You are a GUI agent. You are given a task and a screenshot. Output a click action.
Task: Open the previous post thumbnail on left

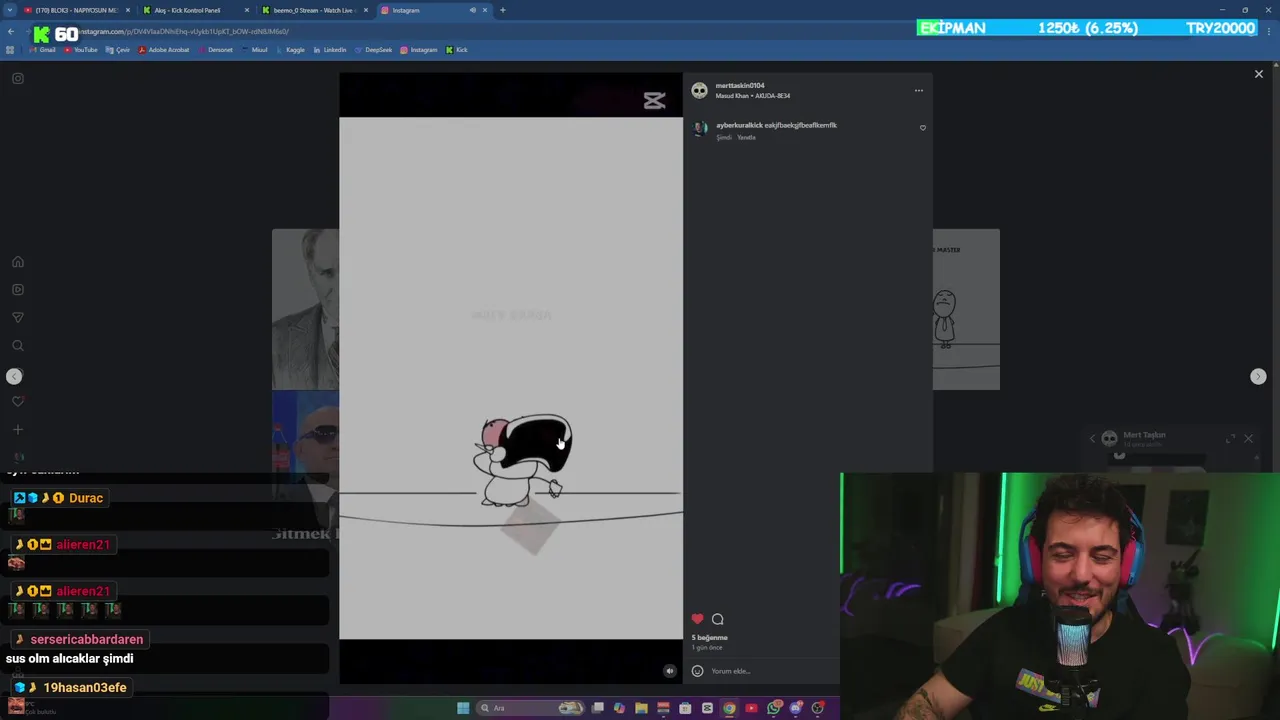tap(305, 309)
